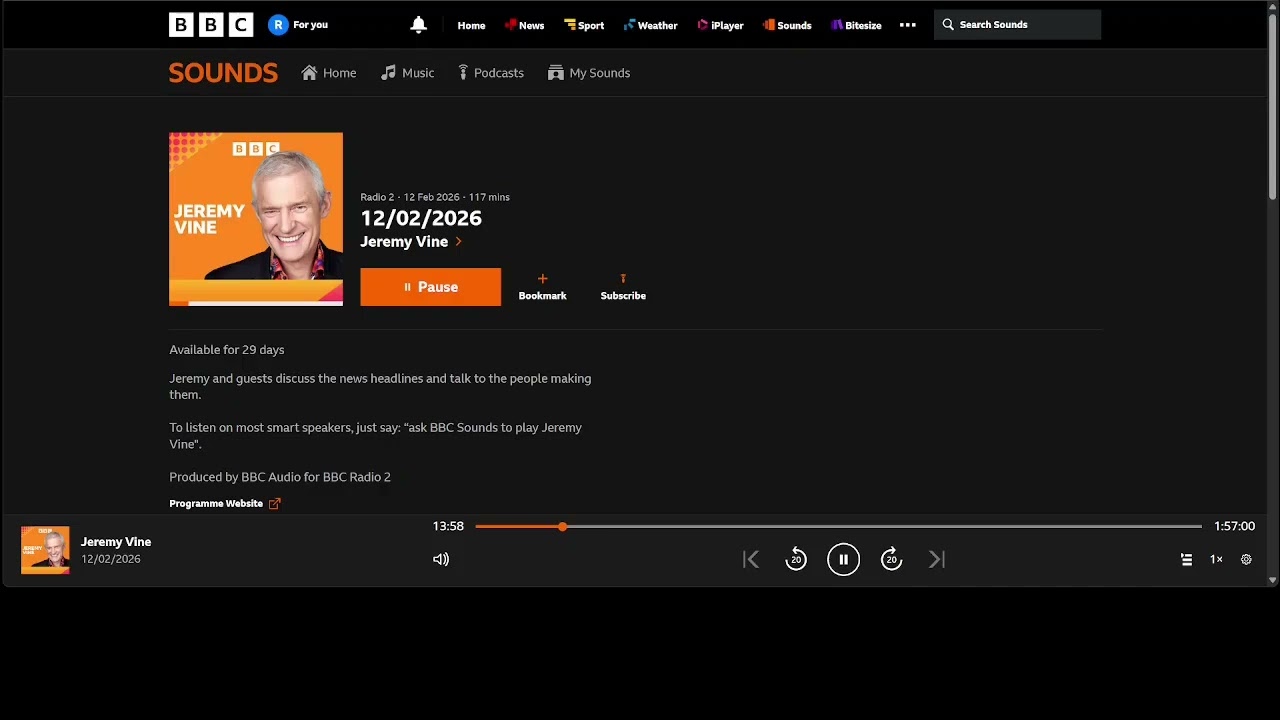Click the BBC logo

(211, 25)
